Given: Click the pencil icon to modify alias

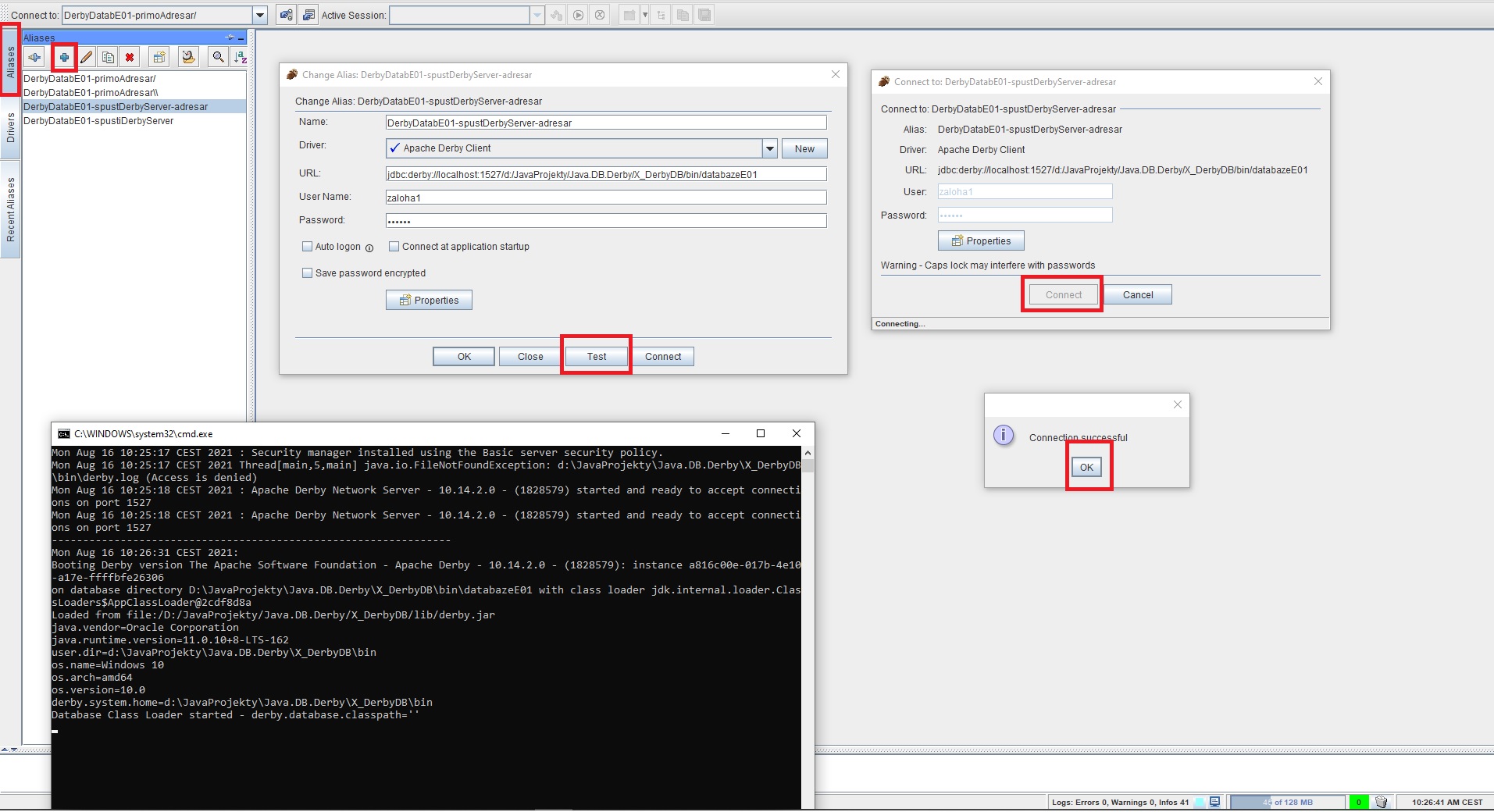Looking at the screenshot, I should coord(87,57).
